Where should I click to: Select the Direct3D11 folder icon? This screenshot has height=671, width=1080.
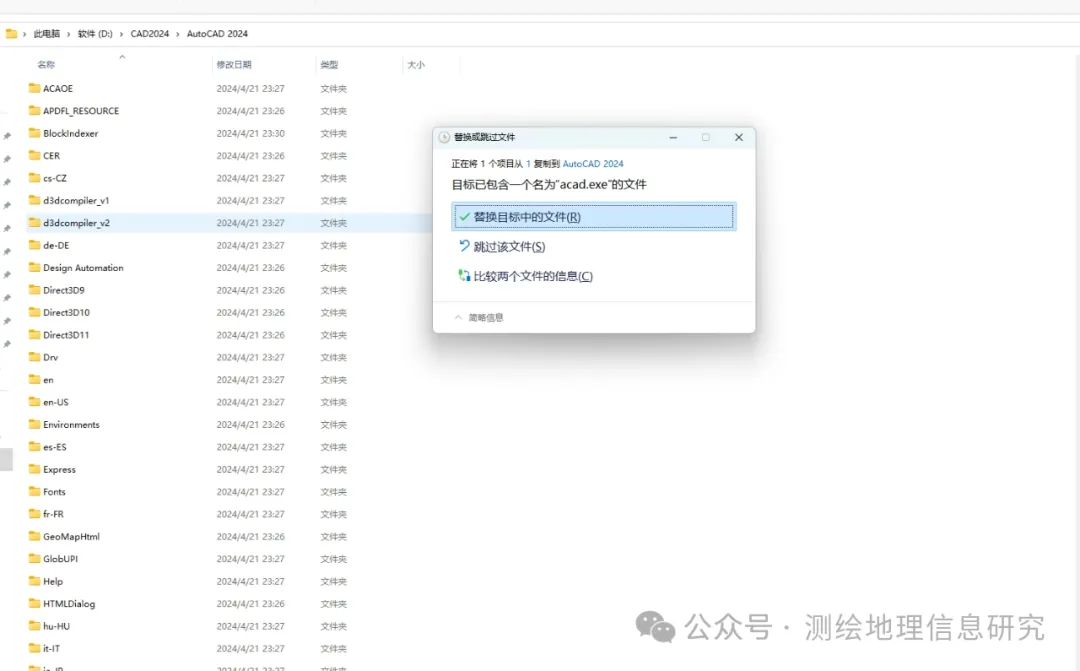34,334
